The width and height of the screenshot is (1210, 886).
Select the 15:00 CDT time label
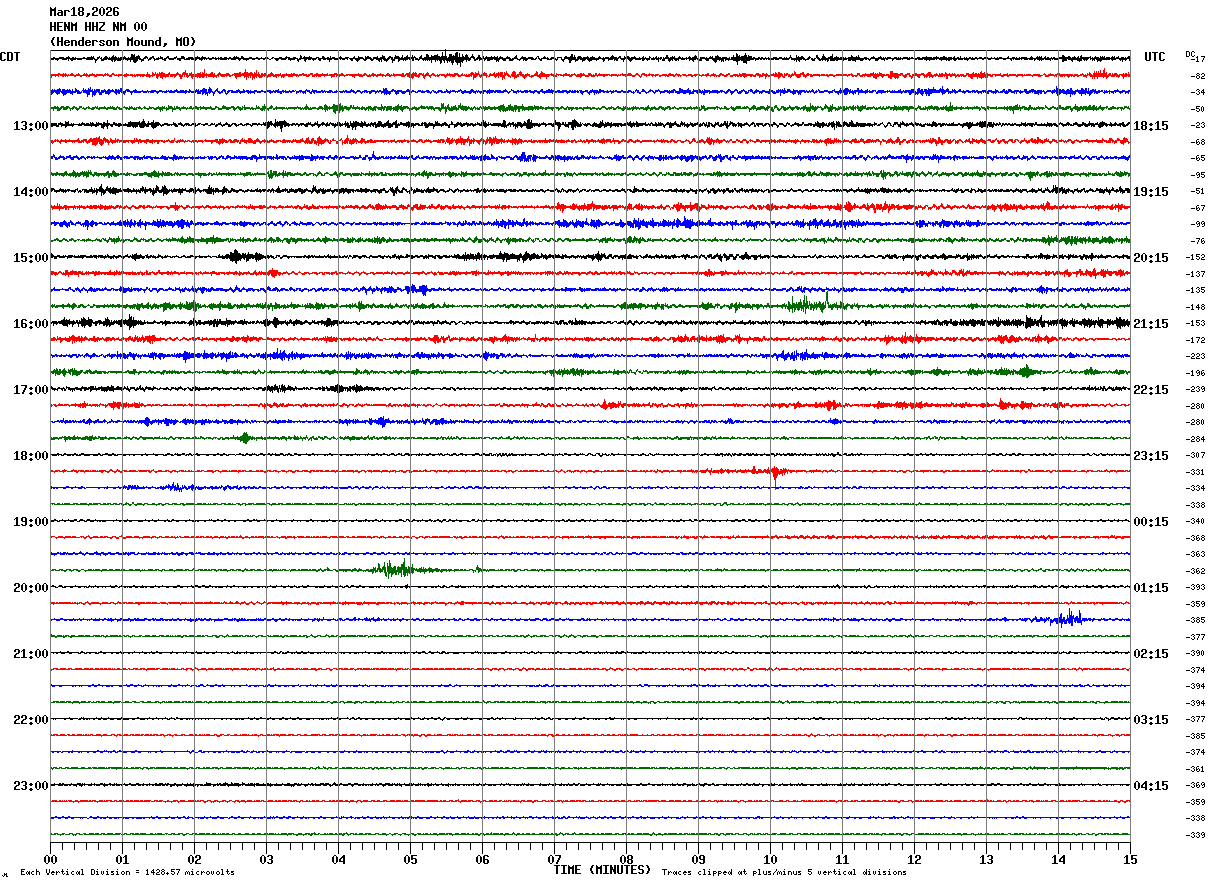30,258
